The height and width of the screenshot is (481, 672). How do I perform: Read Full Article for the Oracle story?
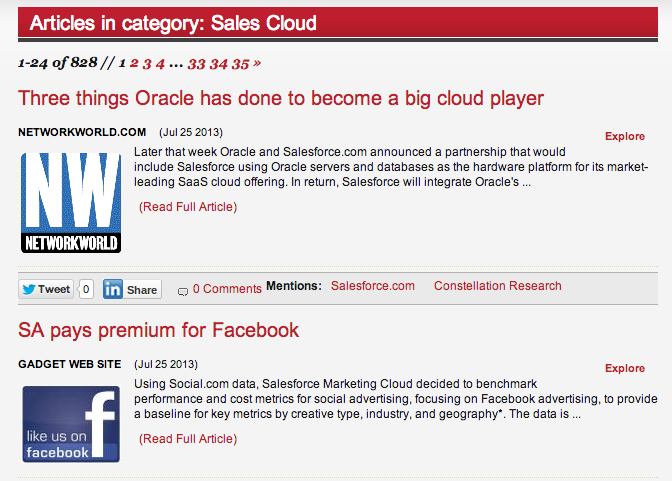tap(188, 207)
